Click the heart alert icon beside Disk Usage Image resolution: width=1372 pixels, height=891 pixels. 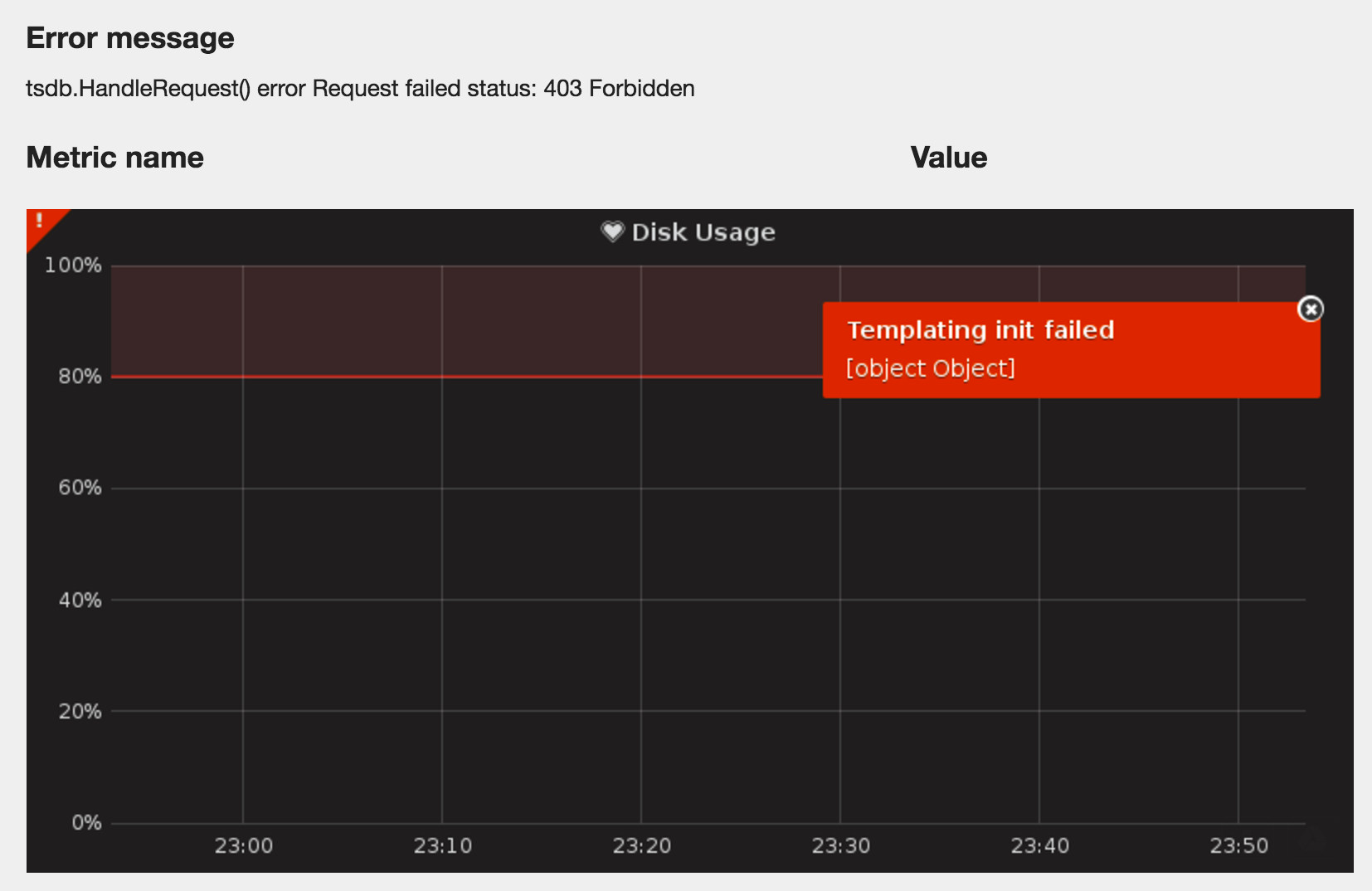(612, 232)
